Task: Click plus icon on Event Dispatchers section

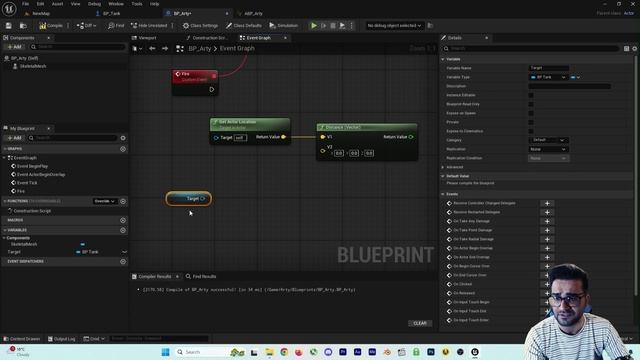Action: (x=123, y=262)
